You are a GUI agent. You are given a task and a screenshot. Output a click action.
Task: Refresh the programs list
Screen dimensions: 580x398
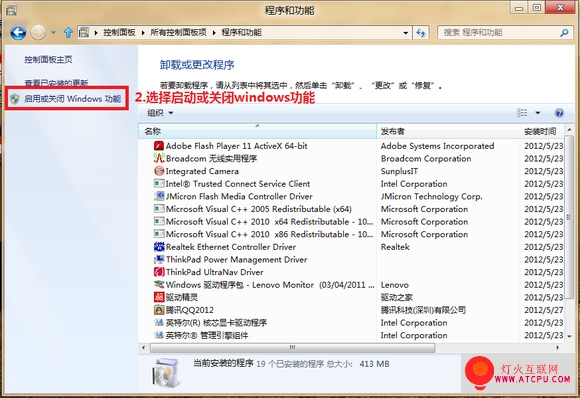[x=421, y=33]
